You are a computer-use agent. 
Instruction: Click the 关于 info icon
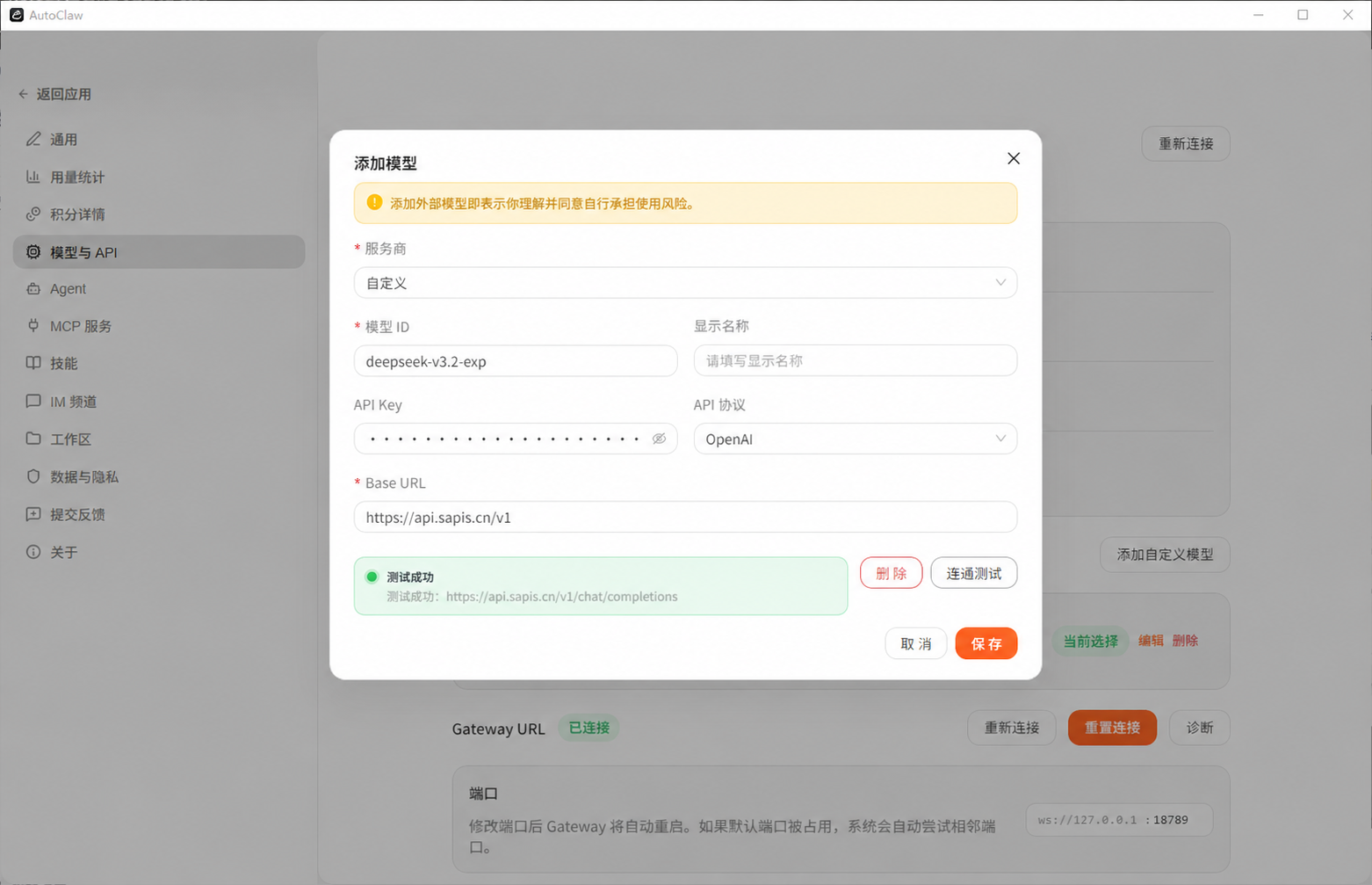33,552
